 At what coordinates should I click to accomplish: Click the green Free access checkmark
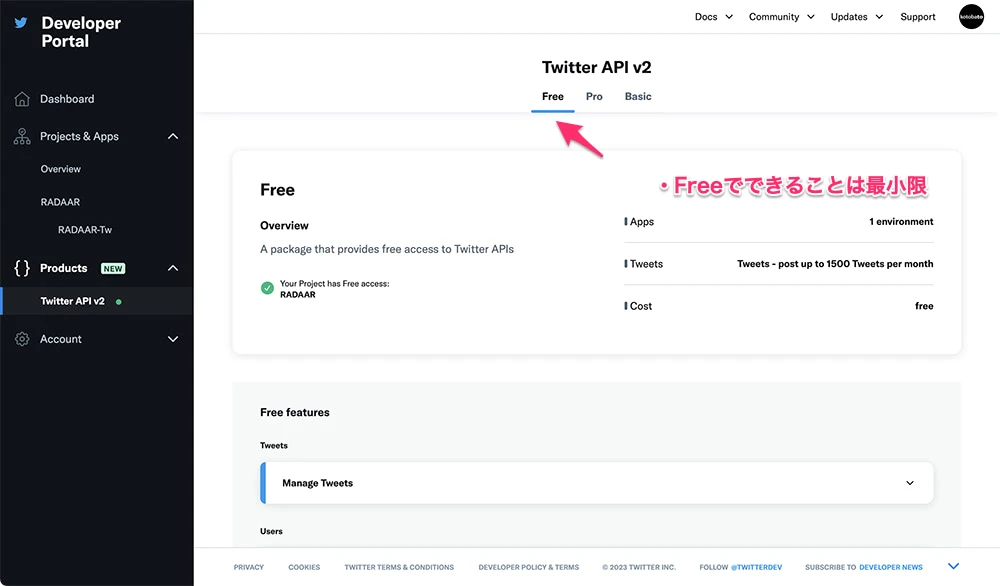(x=267, y=288)
